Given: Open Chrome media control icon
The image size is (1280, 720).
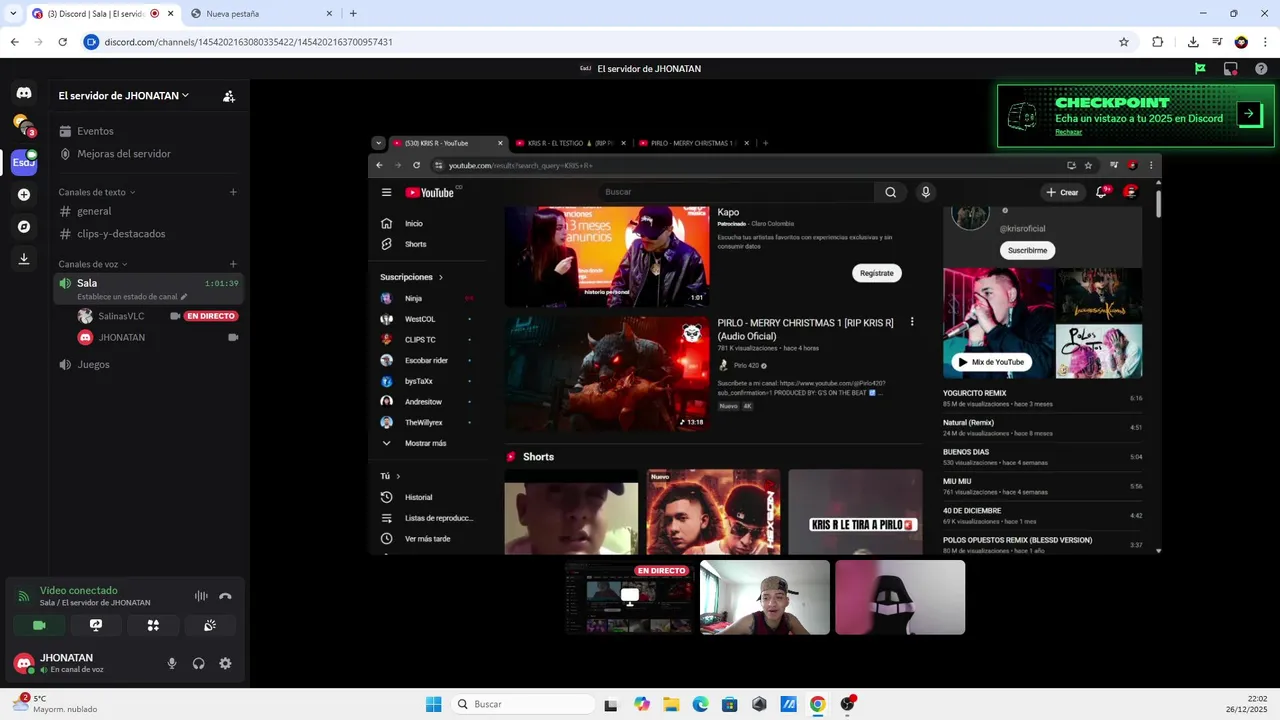Looking at the screenshot, I should pos(1217,42).
